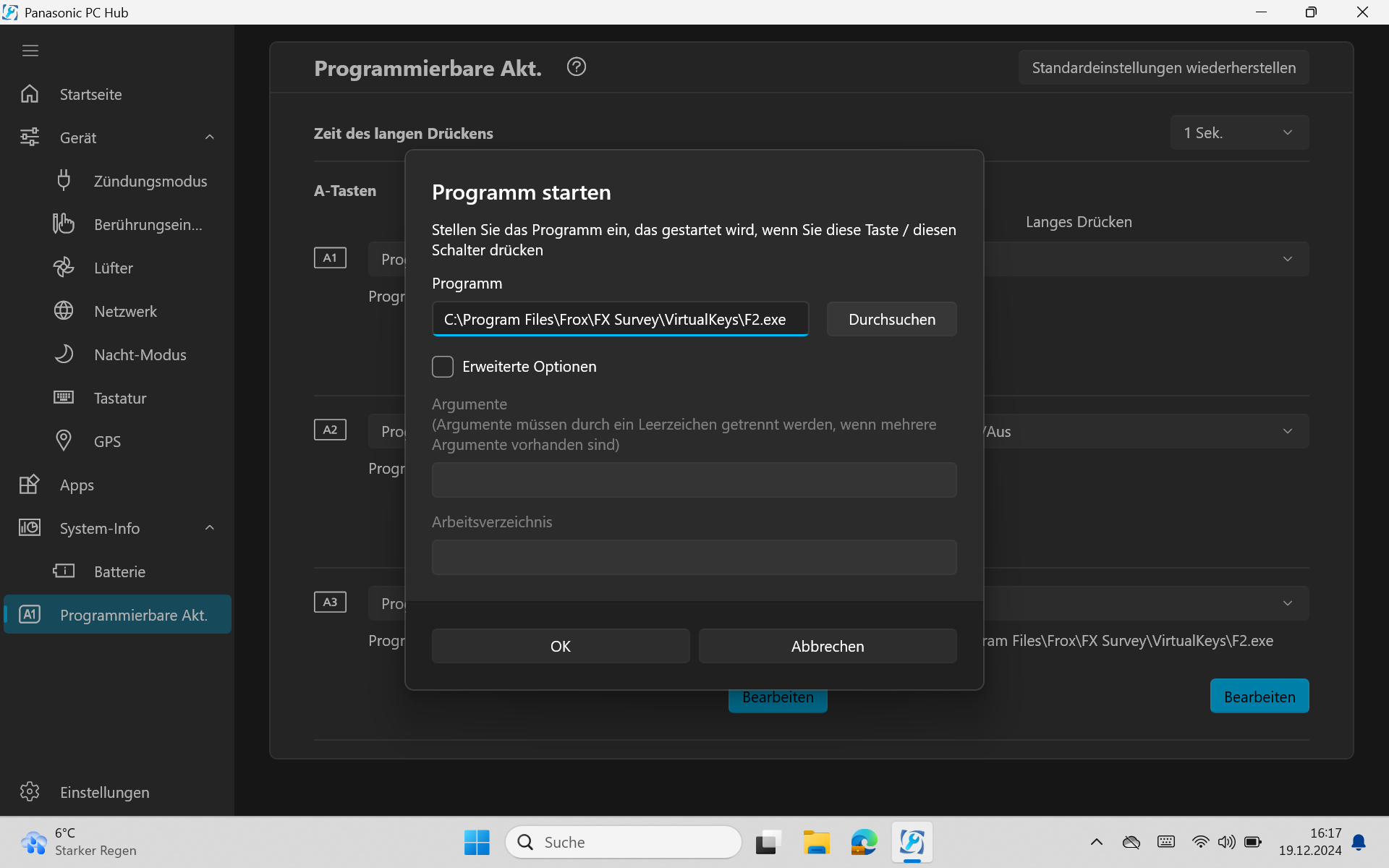The height and width of the screenshot is (868, 1389).
Task: Open the Apps menu item
Action: (77, 485)
